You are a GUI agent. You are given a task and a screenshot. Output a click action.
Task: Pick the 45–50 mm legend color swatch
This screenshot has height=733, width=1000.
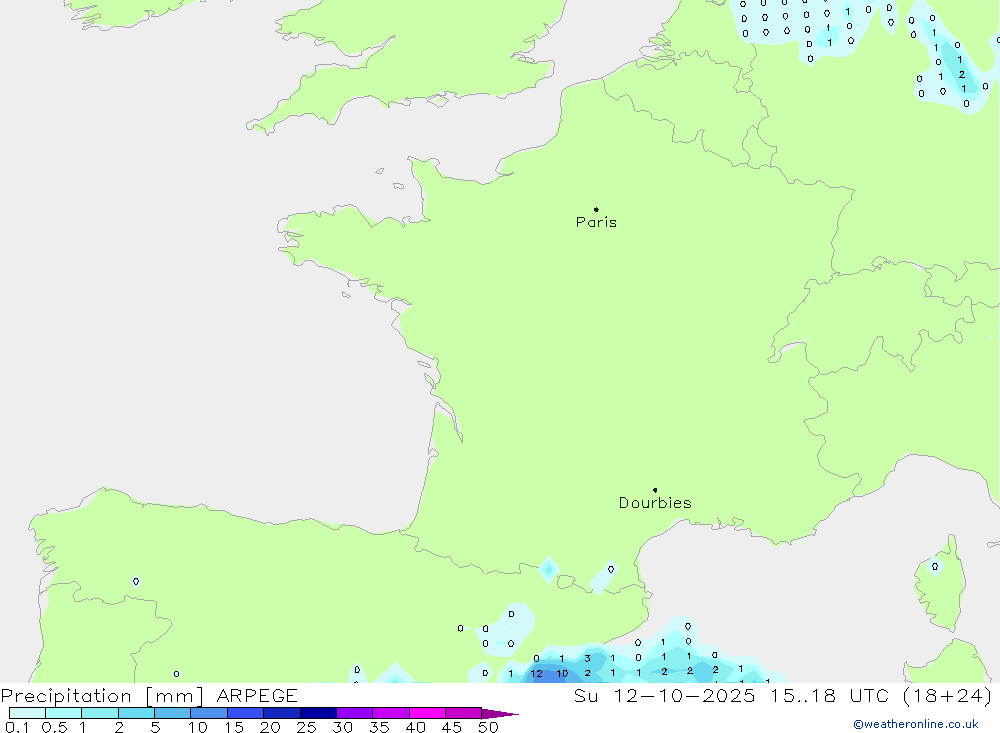pos(464,713)
